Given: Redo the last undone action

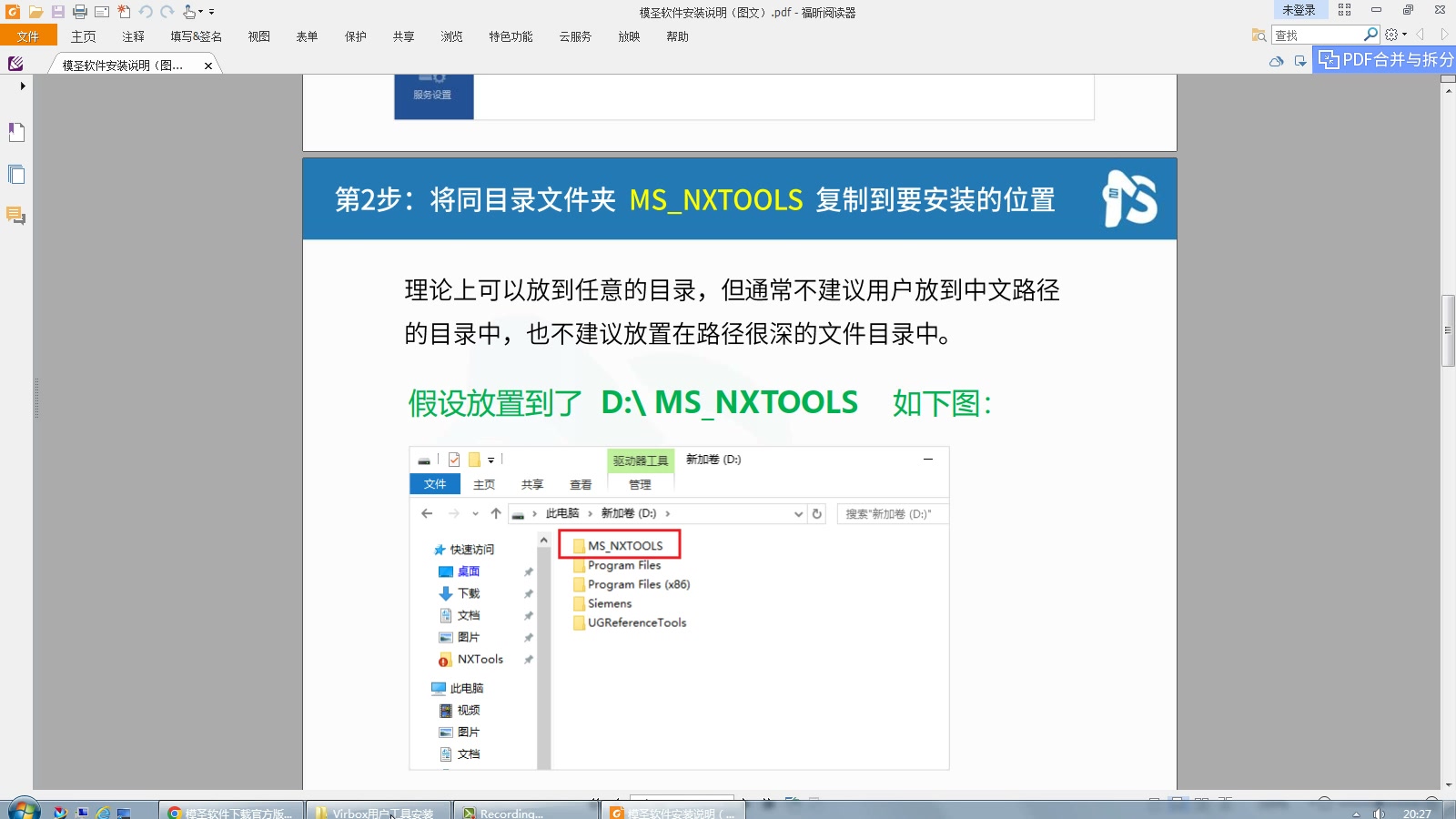Looking at the screenshot, I should 167,12.
